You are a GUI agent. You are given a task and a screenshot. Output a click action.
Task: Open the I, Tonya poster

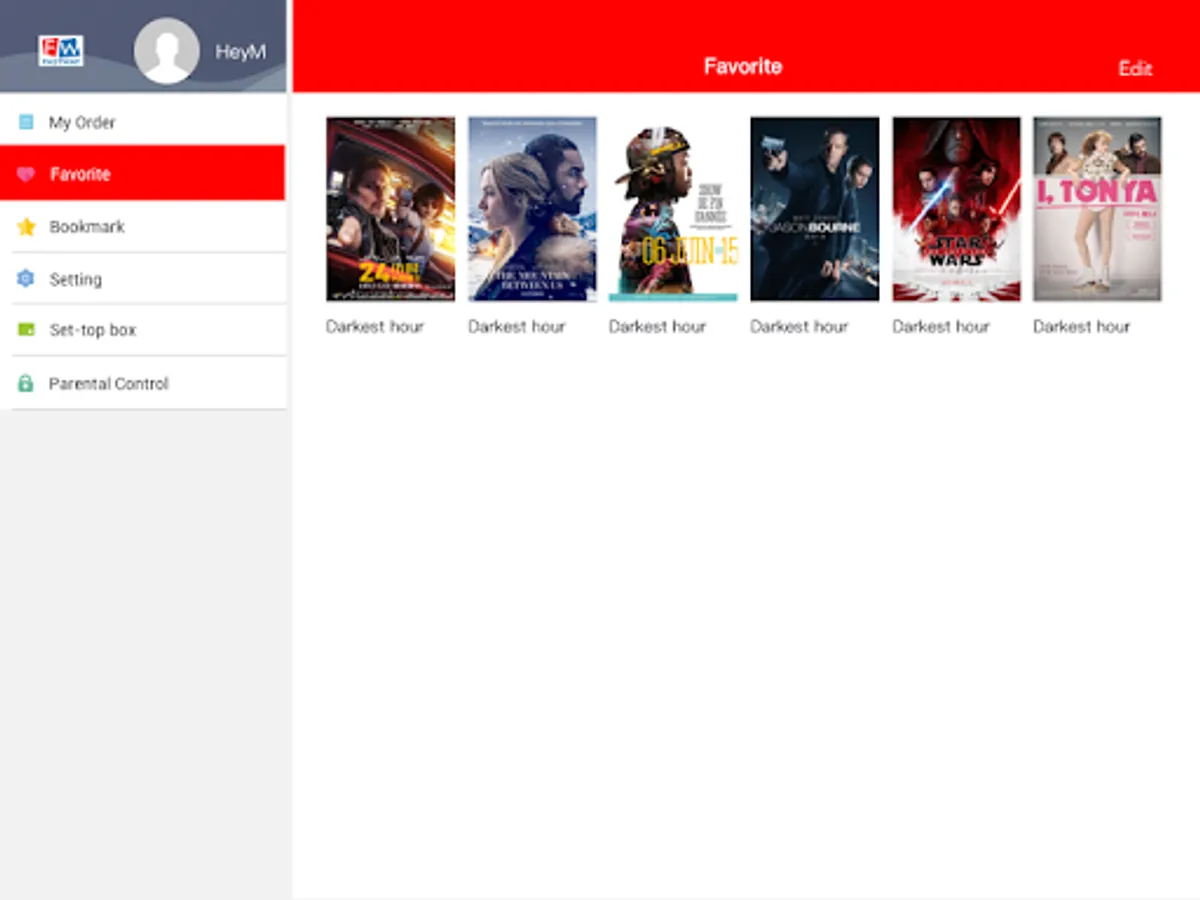(1097, 209)
